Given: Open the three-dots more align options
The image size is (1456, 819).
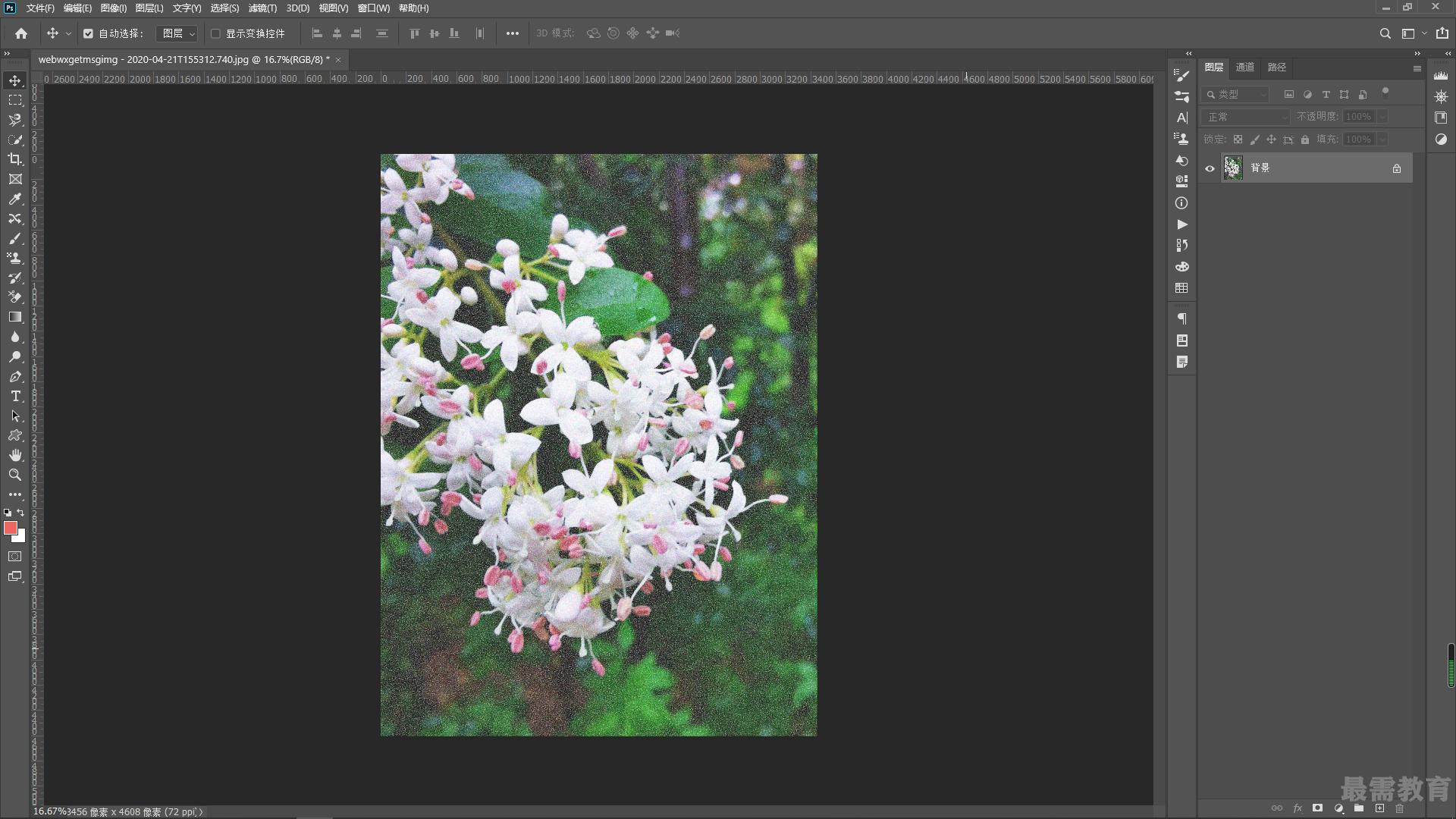Looking at the screenshot, I should tap(513, 33).
